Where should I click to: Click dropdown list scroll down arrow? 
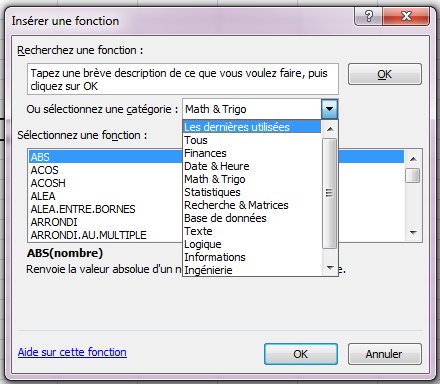(x=330, y=267)
